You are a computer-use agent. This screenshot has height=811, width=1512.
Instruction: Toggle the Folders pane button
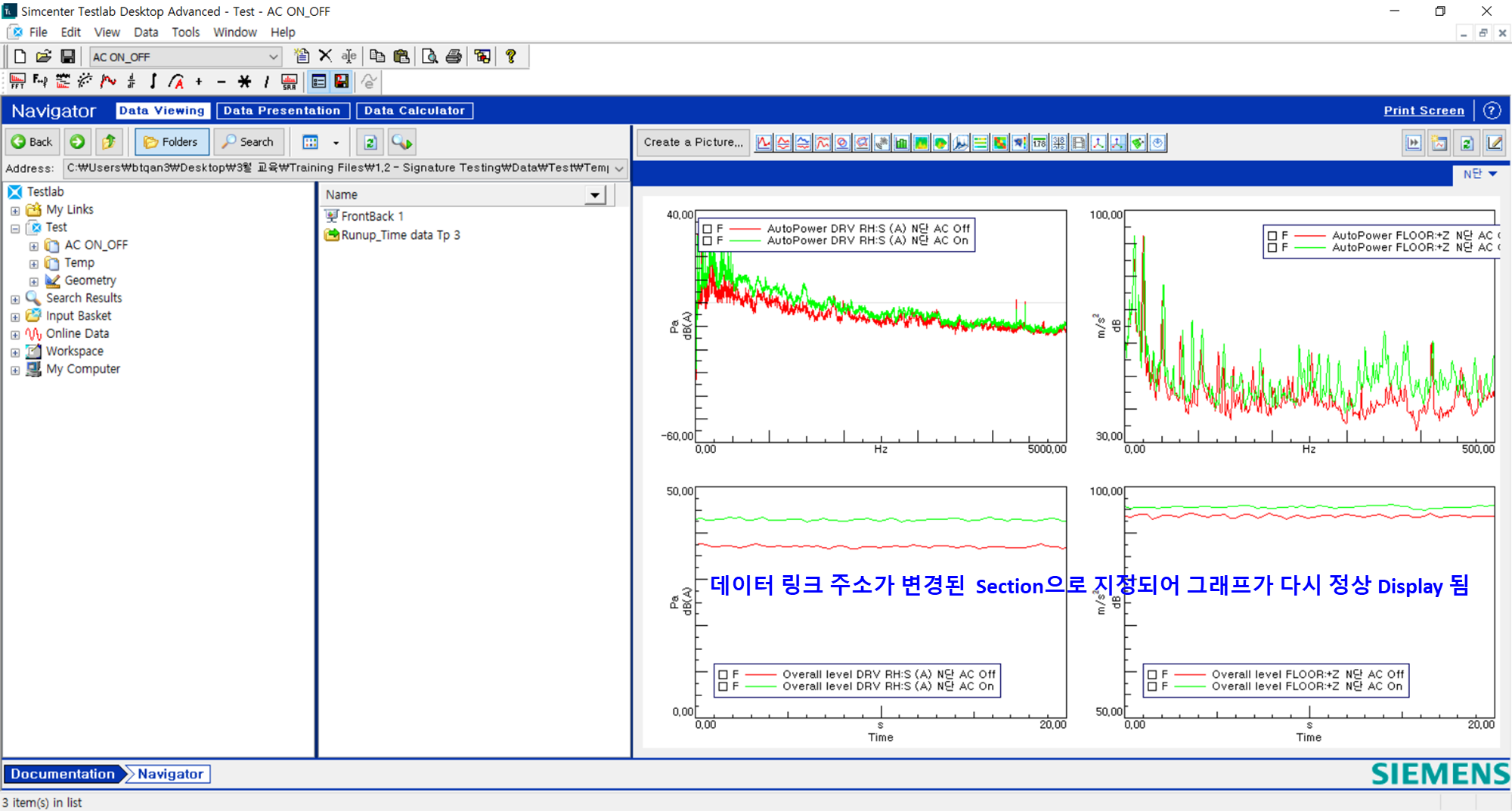(x=172, y=141)
